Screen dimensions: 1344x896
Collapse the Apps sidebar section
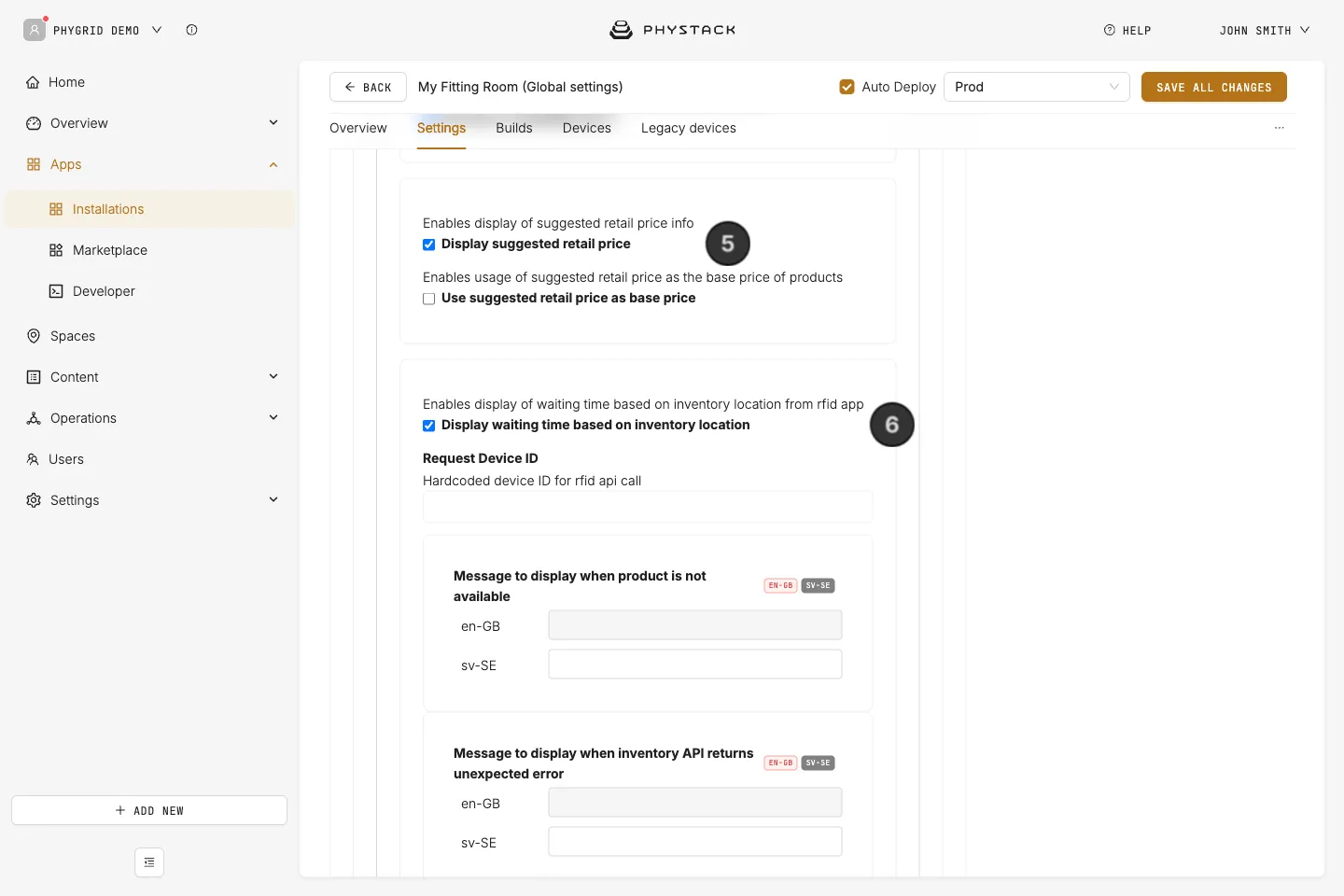click(x=273, y=164)
